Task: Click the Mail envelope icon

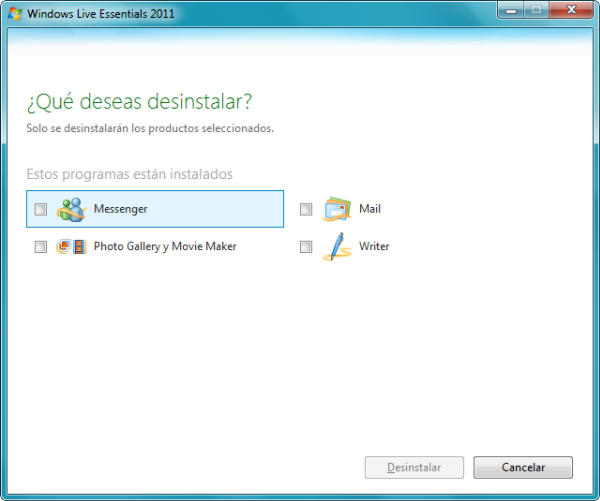Action: click(337, 209)
